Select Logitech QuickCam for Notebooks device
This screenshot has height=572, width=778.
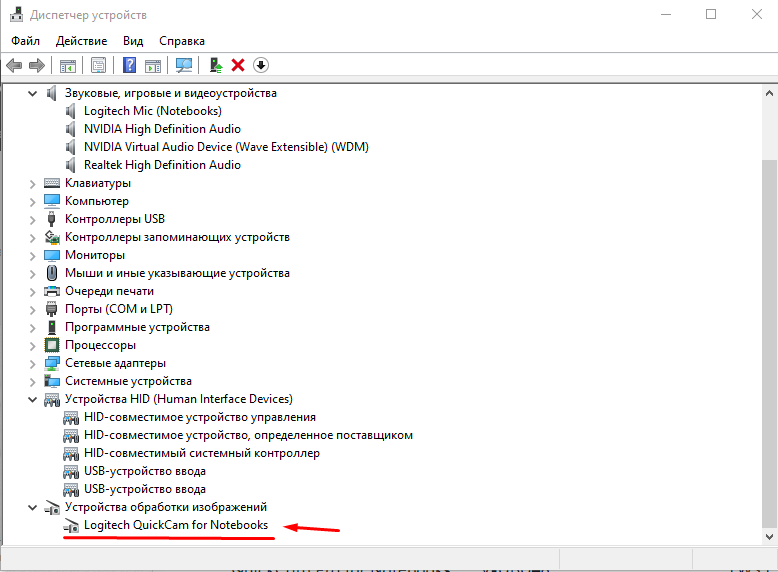point(176,525)
